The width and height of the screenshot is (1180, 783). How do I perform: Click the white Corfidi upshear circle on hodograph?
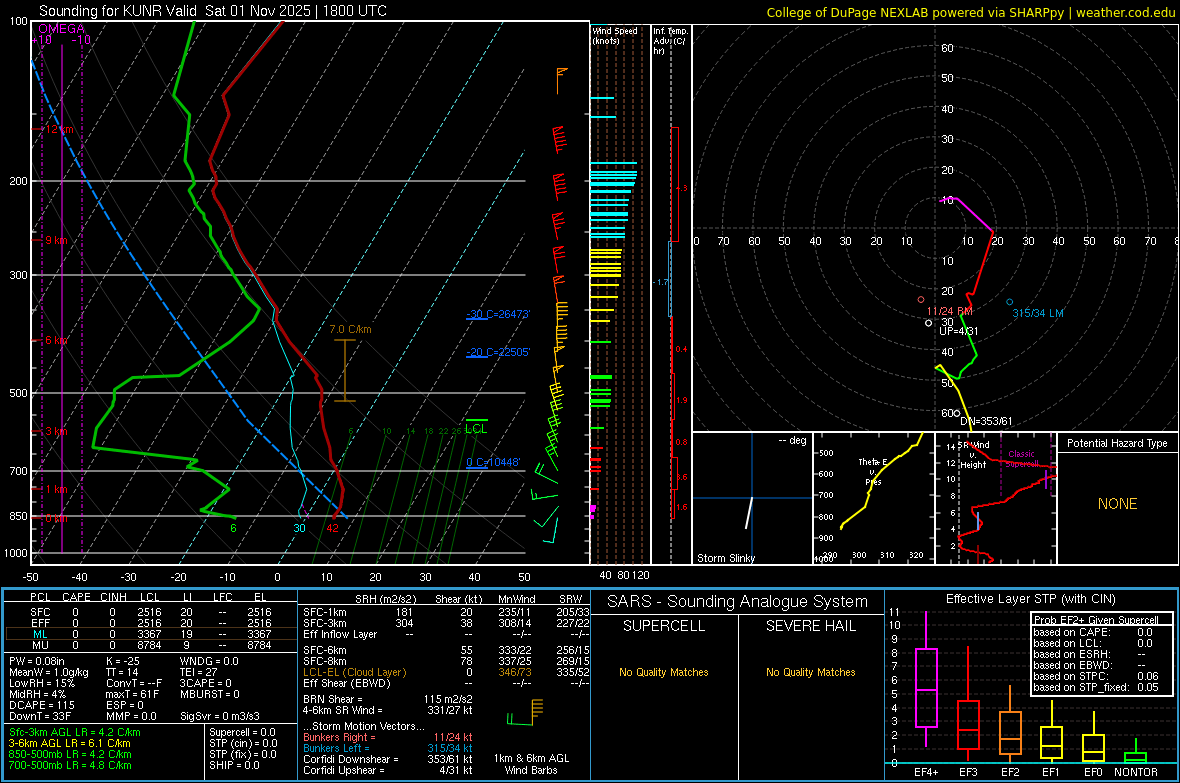click(x=929, y=323)
